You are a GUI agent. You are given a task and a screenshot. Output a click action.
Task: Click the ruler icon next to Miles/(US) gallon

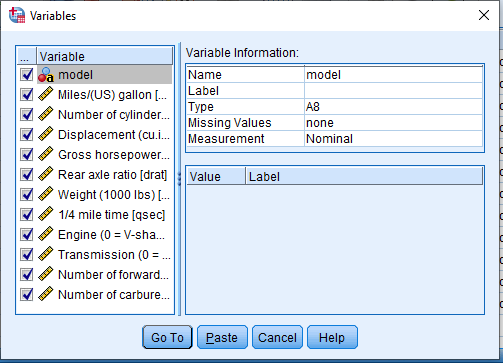point(46,94)
